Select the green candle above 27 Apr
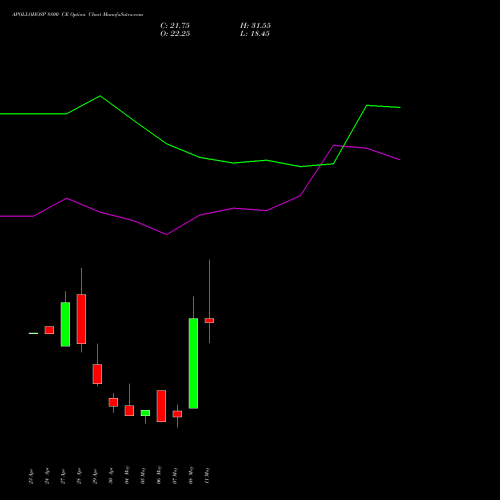 coord(65,324)
